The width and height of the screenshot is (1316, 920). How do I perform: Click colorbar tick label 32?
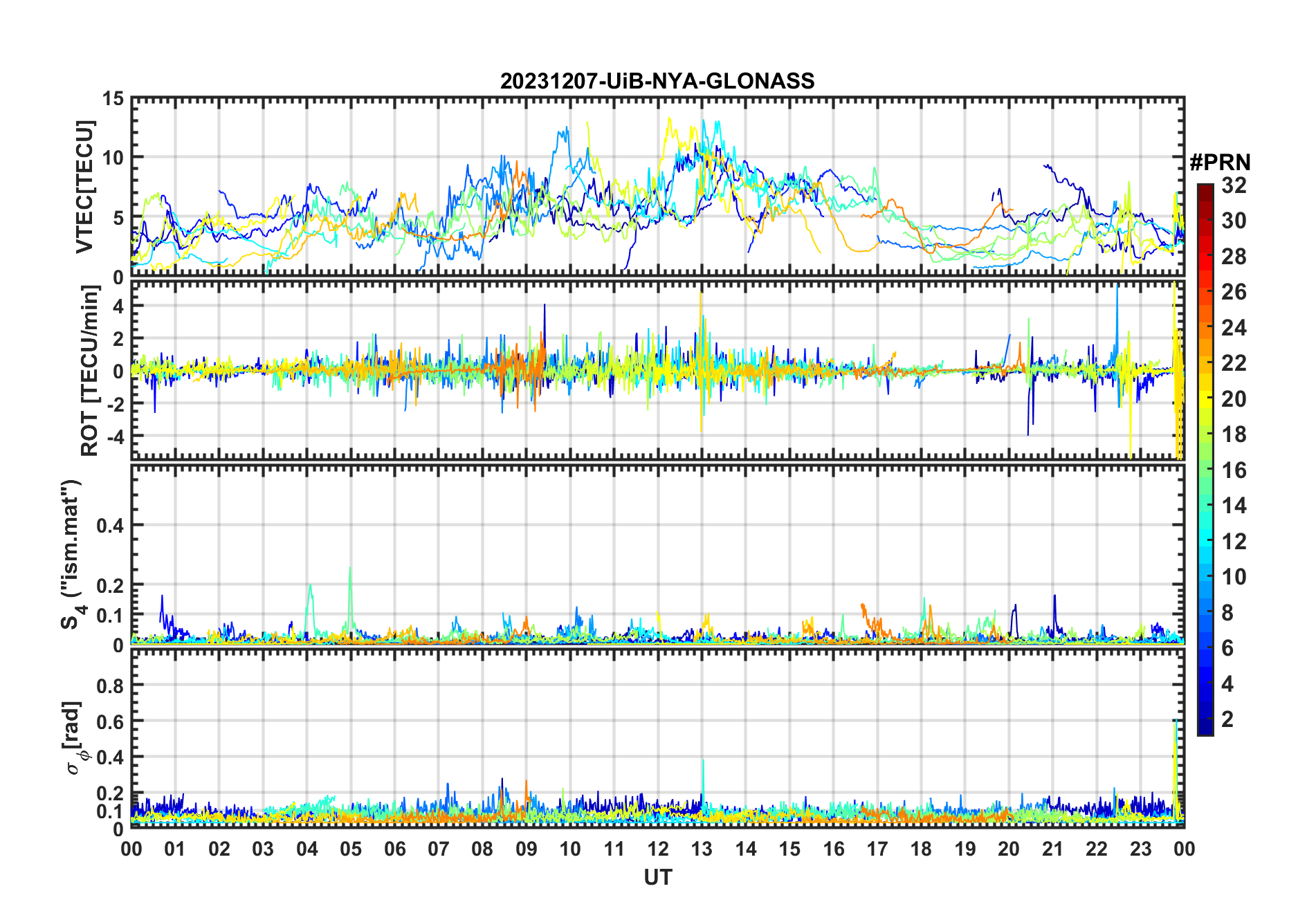click(1234, 185)
